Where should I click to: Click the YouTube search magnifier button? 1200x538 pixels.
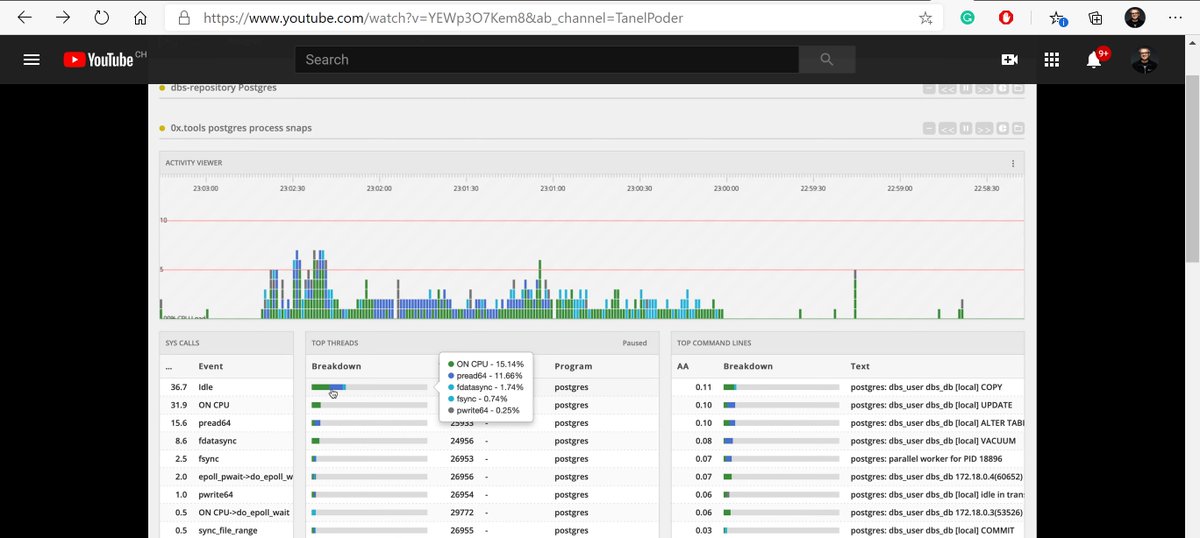827,60
